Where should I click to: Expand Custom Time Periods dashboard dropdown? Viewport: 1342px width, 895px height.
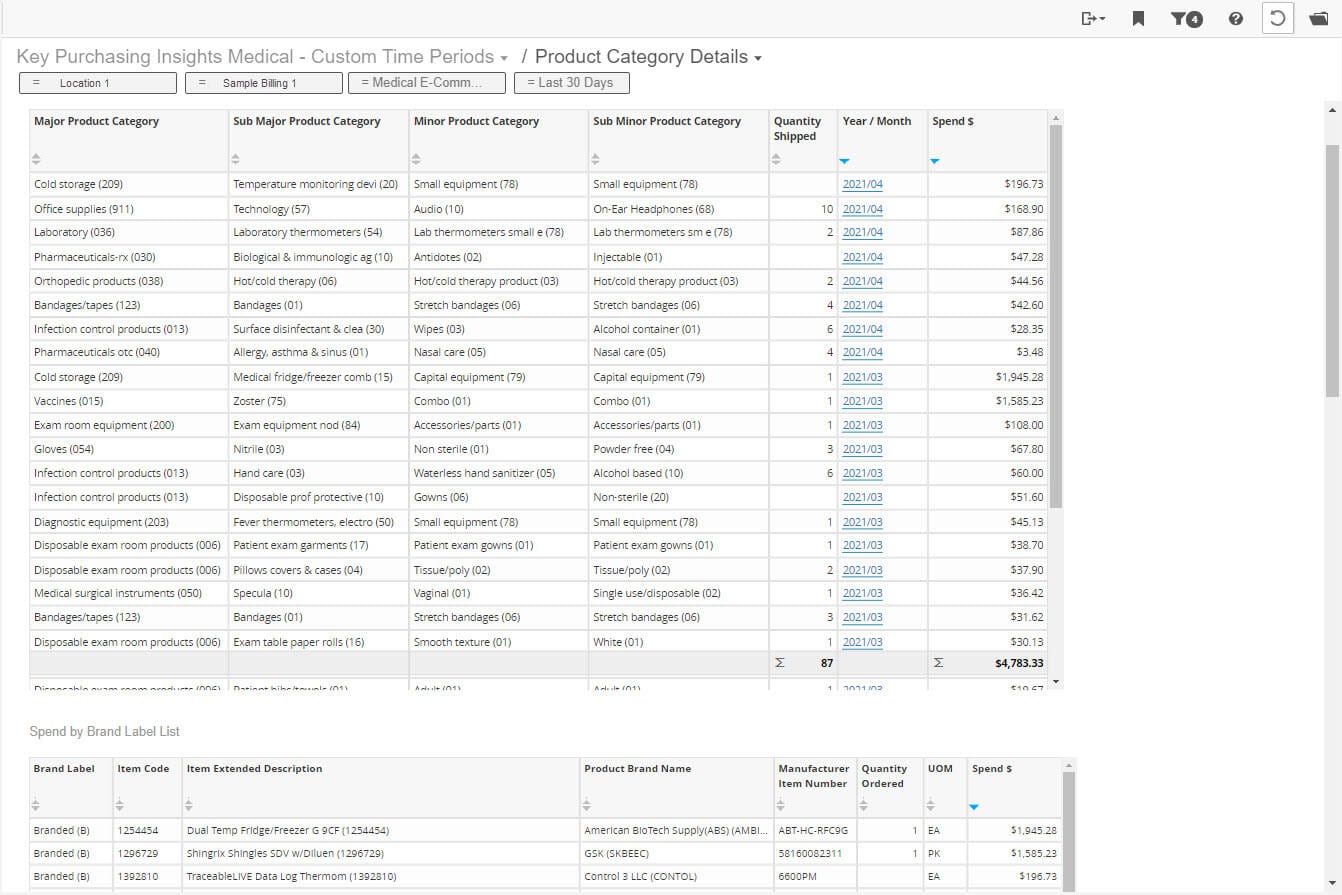[504, 58]
